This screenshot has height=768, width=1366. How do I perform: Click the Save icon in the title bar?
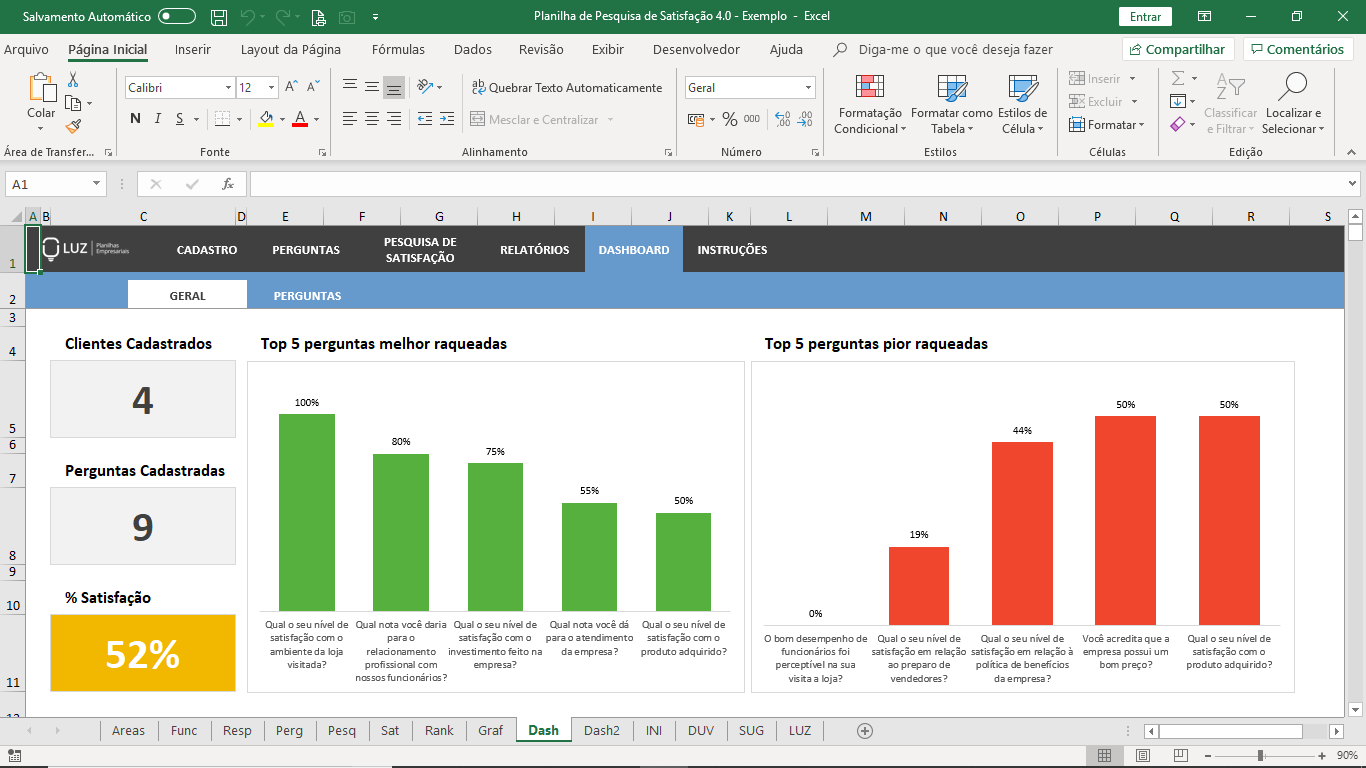219,17
